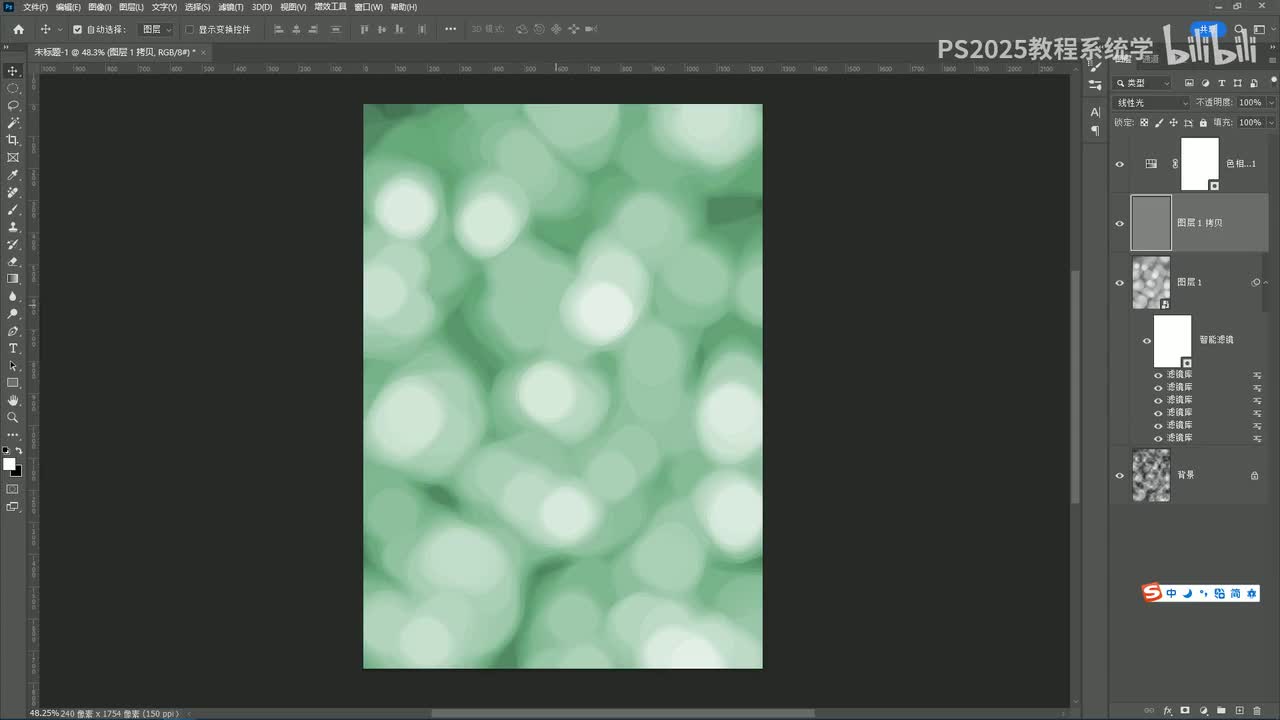1280x720 pixels.
Task: Open the 视图(V) menu
Action: (x=293, y=7)
